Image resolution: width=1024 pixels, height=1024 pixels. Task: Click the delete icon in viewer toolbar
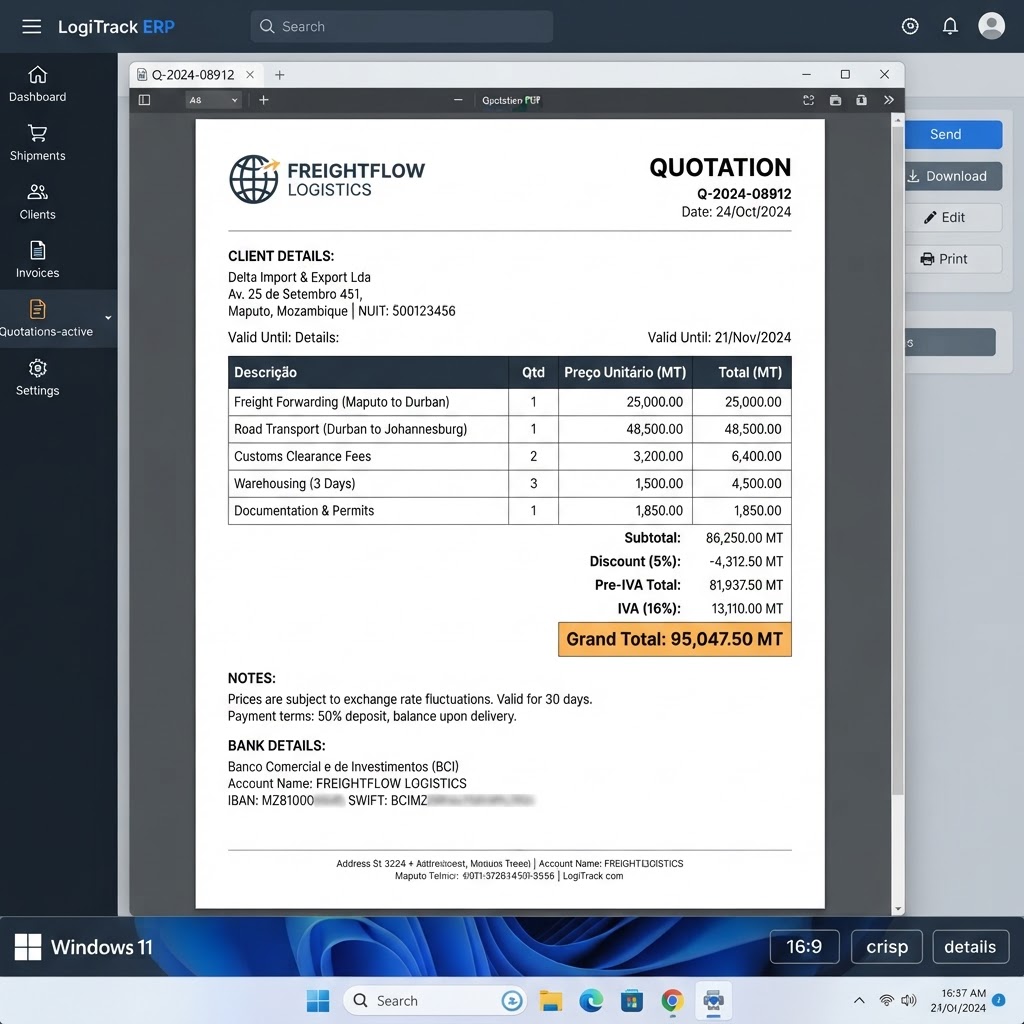coord(861,100)
